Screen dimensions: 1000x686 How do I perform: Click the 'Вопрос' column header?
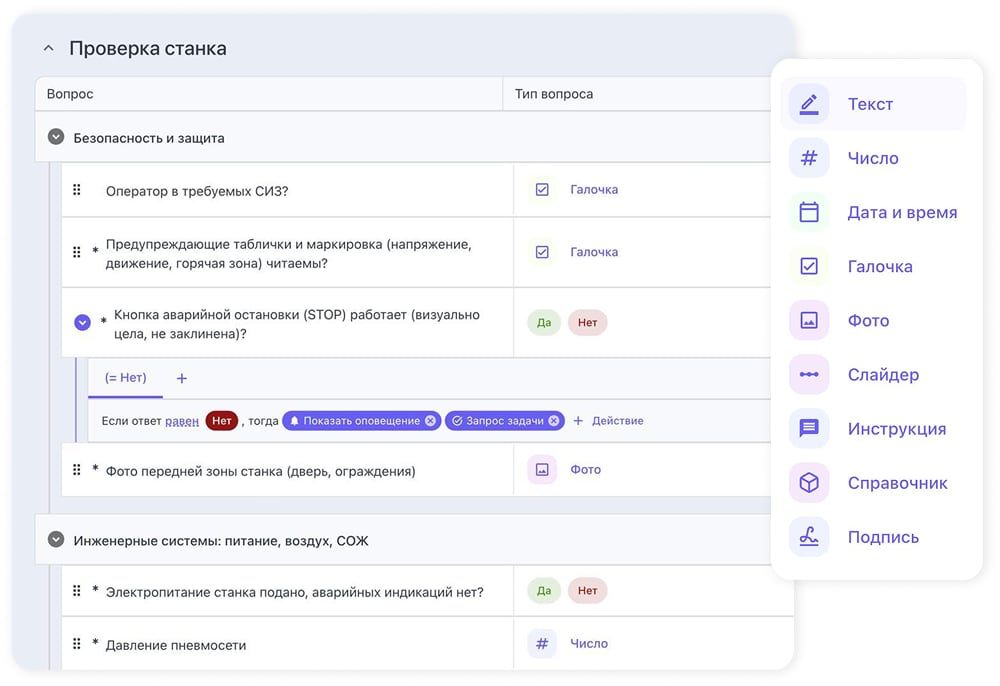tap(70, 94)
